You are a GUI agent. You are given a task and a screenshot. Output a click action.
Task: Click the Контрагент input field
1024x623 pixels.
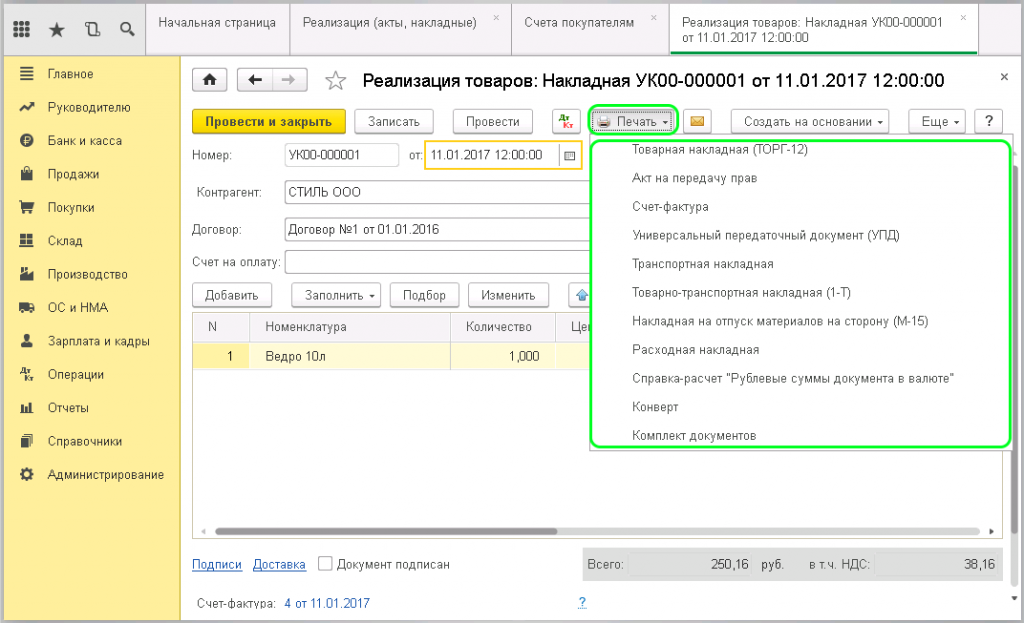[x=436, y=192]
